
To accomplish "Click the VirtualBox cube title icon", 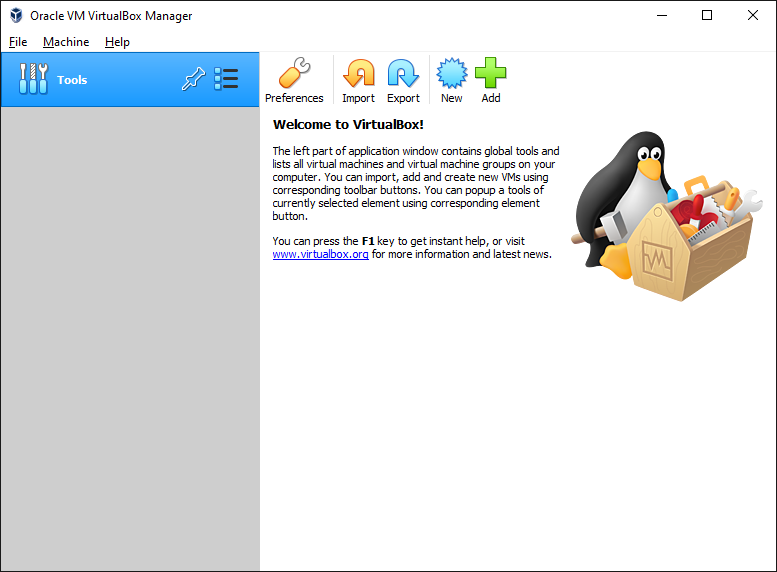I will [x=16, y=15].
